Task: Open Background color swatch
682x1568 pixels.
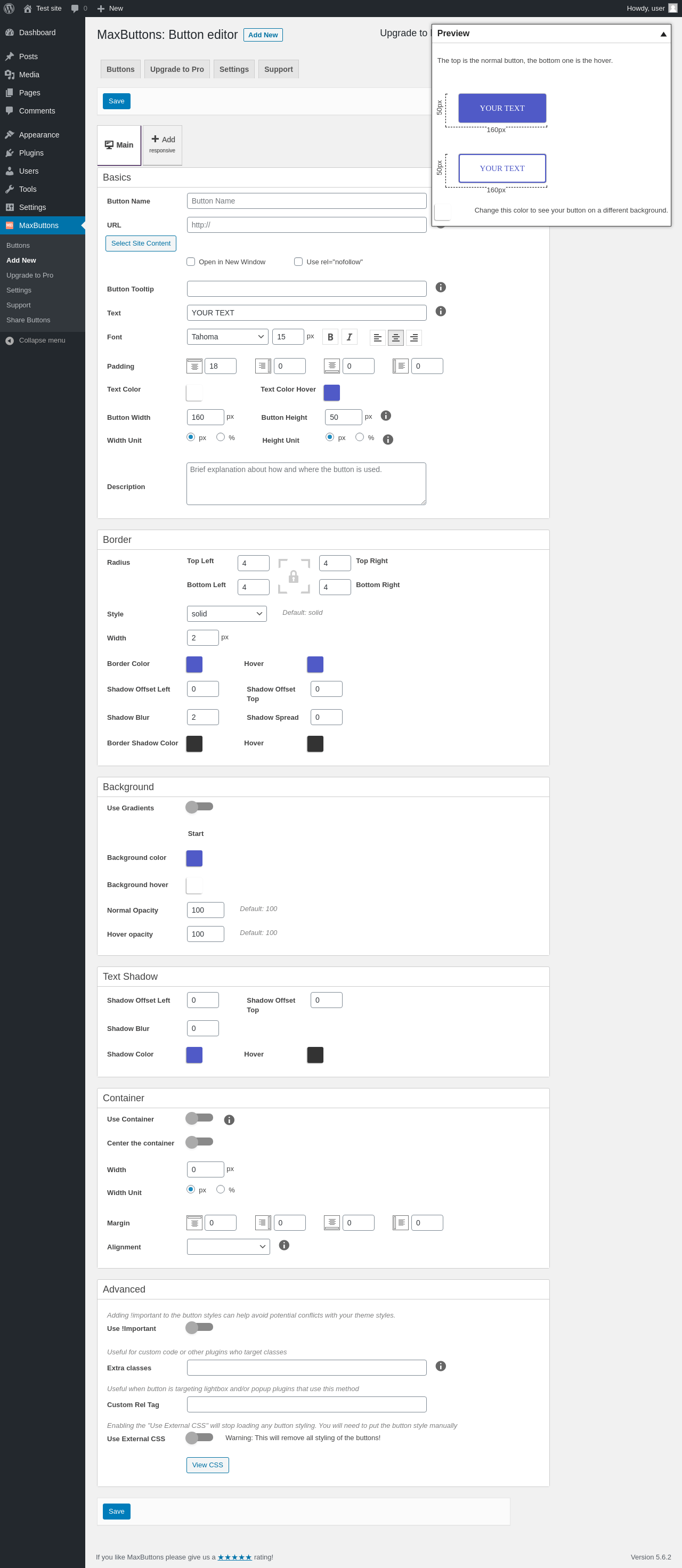Action: [x=194, y=858]
